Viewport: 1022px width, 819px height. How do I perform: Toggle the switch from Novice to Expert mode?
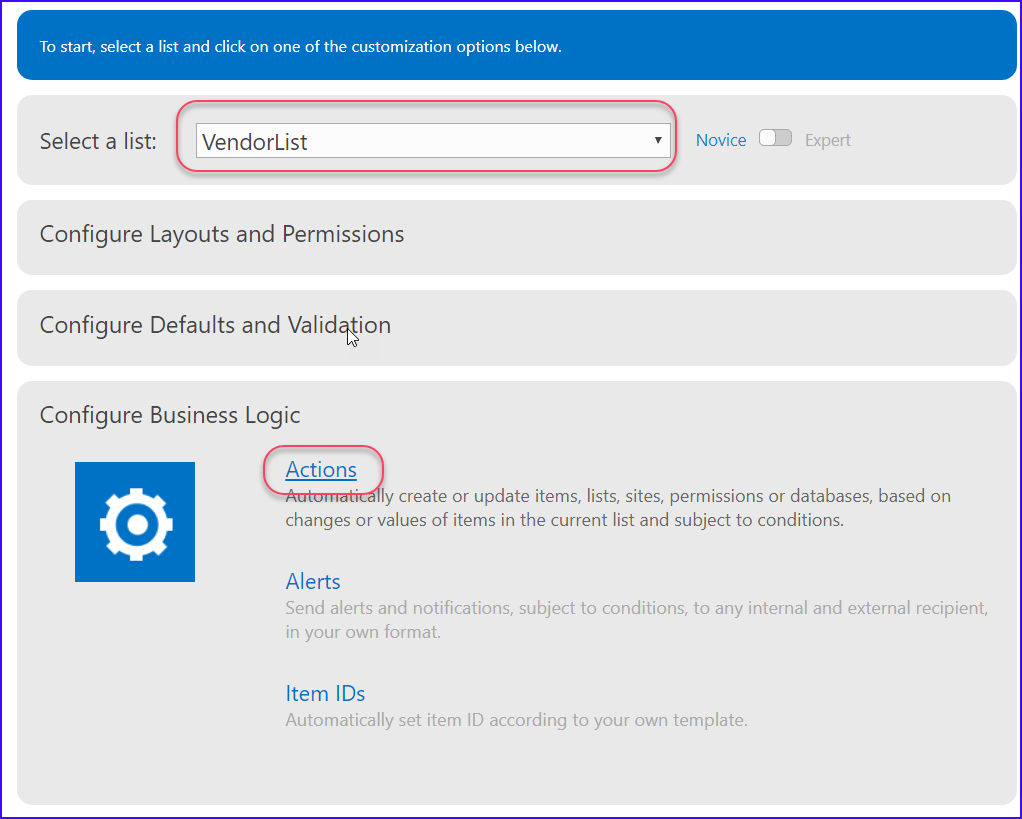point(775,139)
